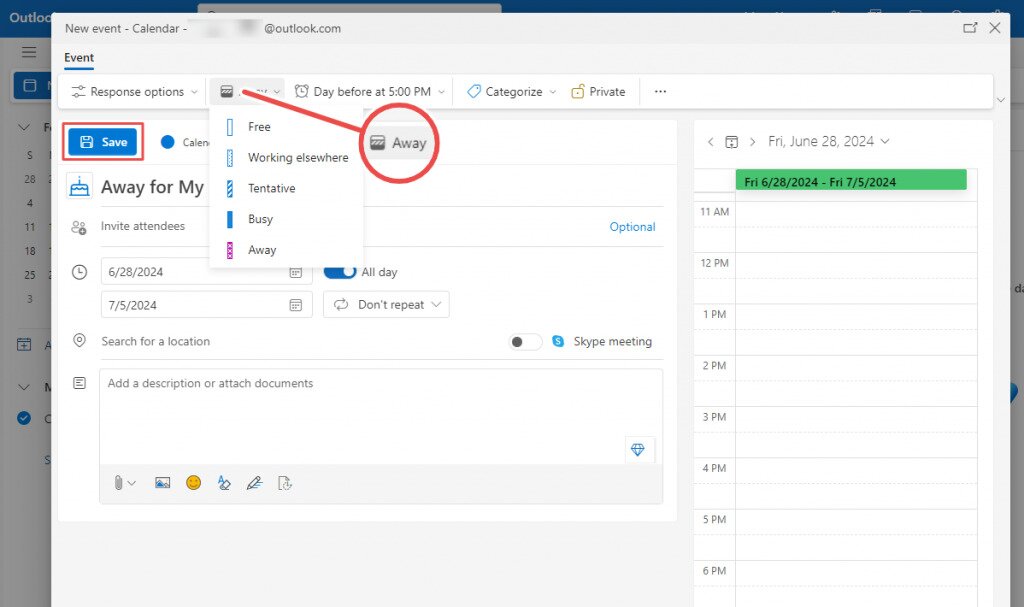
Task: Open the event reminder clock icon
Action: click(302, 90)
